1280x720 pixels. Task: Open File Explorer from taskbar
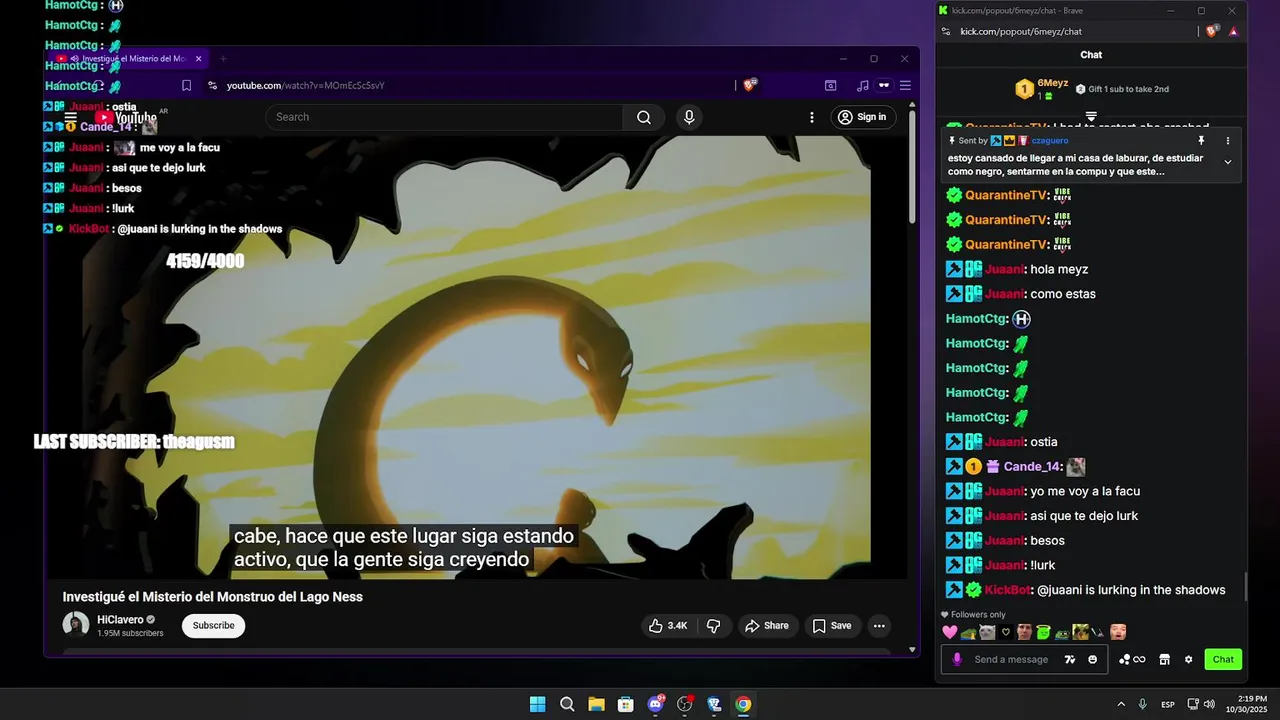click(x=596, y=704)
